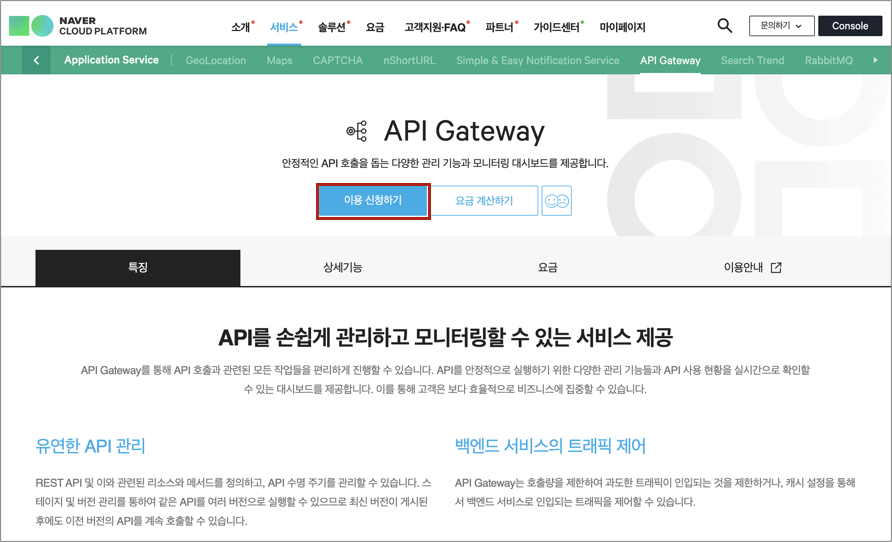Click the 이용 신청하기 button
Image resolution: width=892 pixels, height=542 pixels.
[373, 201]
